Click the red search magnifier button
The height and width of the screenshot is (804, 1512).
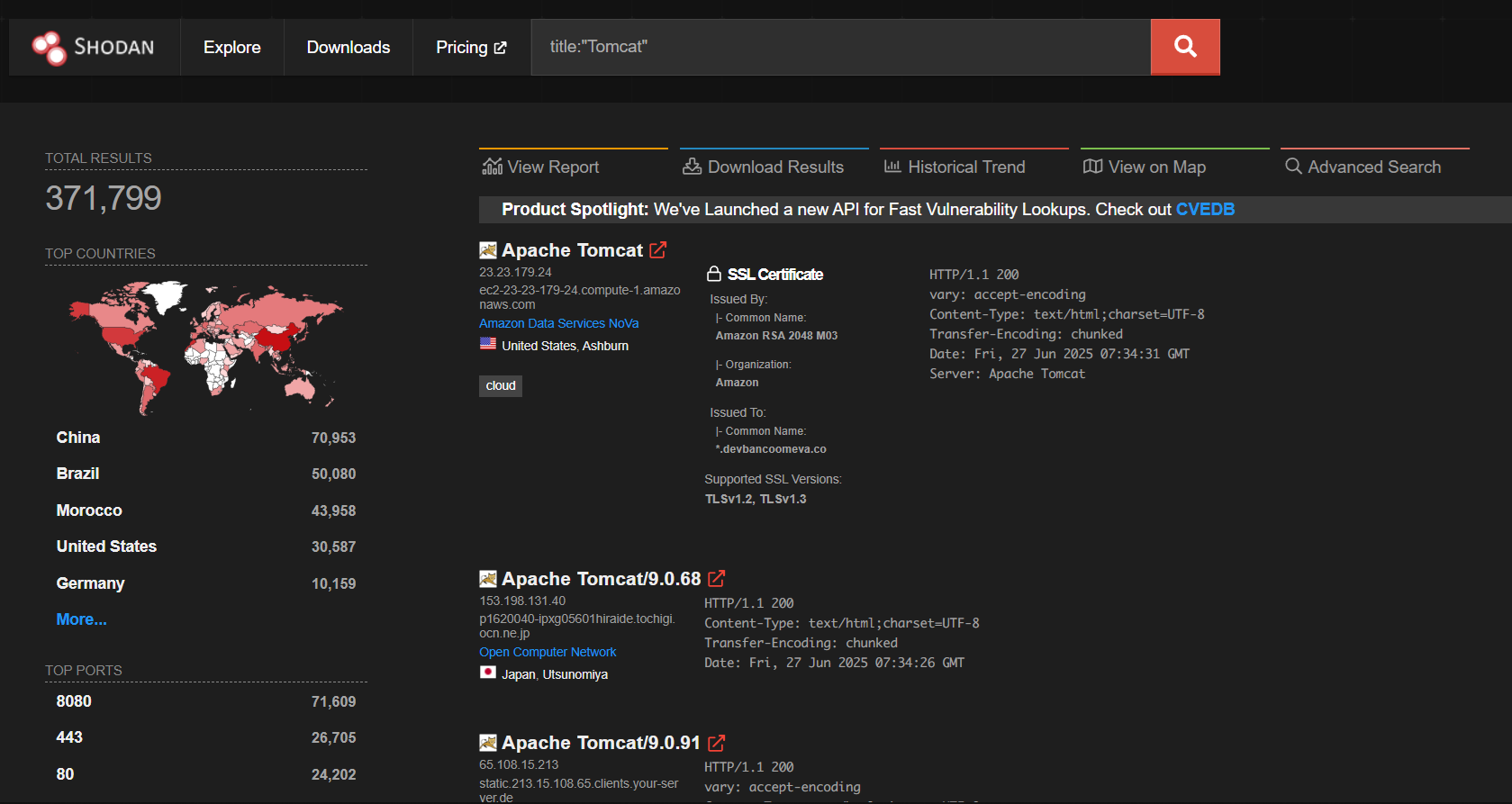1185,47
